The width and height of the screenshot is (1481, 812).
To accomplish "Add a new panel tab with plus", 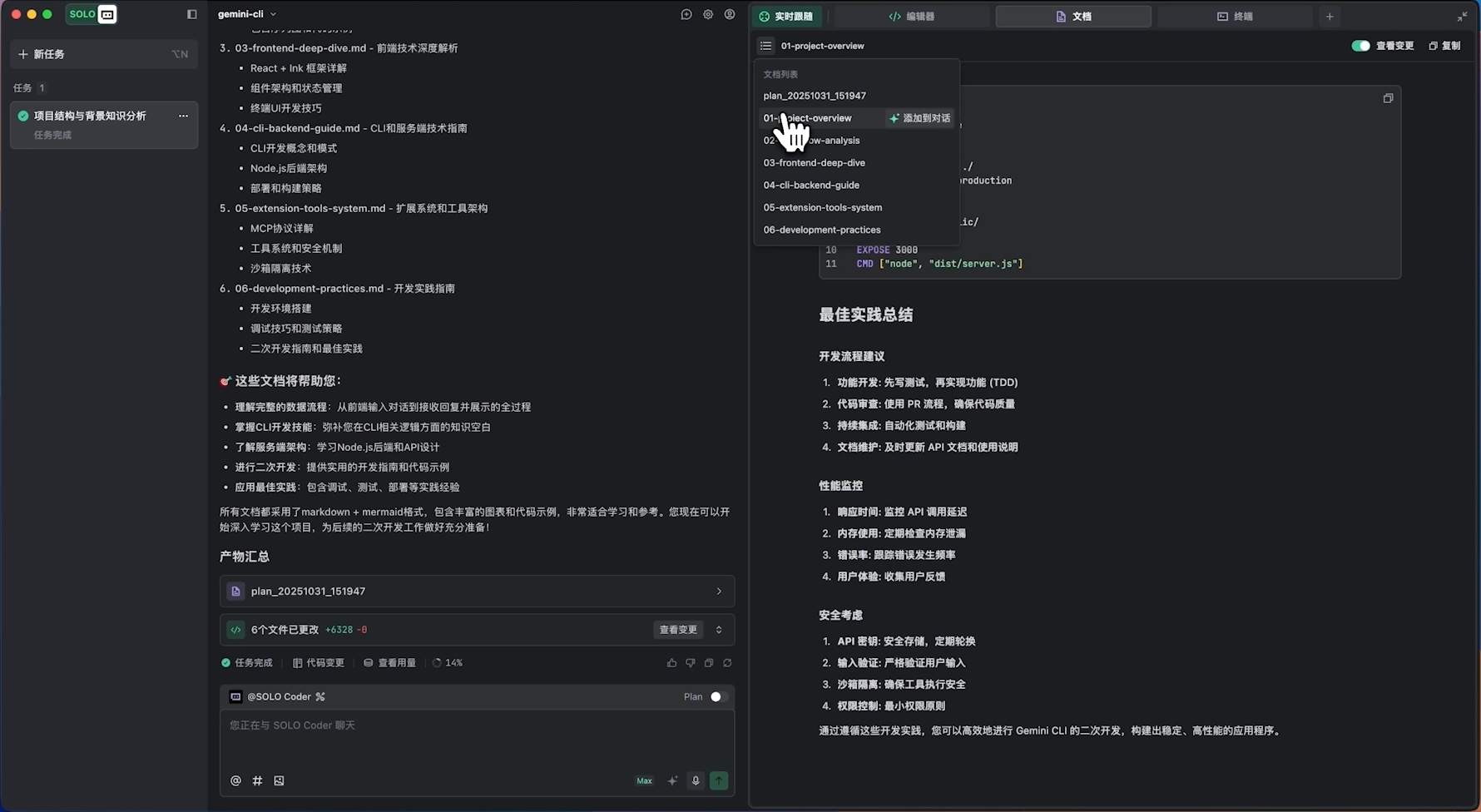I will pyautogui.click(x=1330, y=17).
